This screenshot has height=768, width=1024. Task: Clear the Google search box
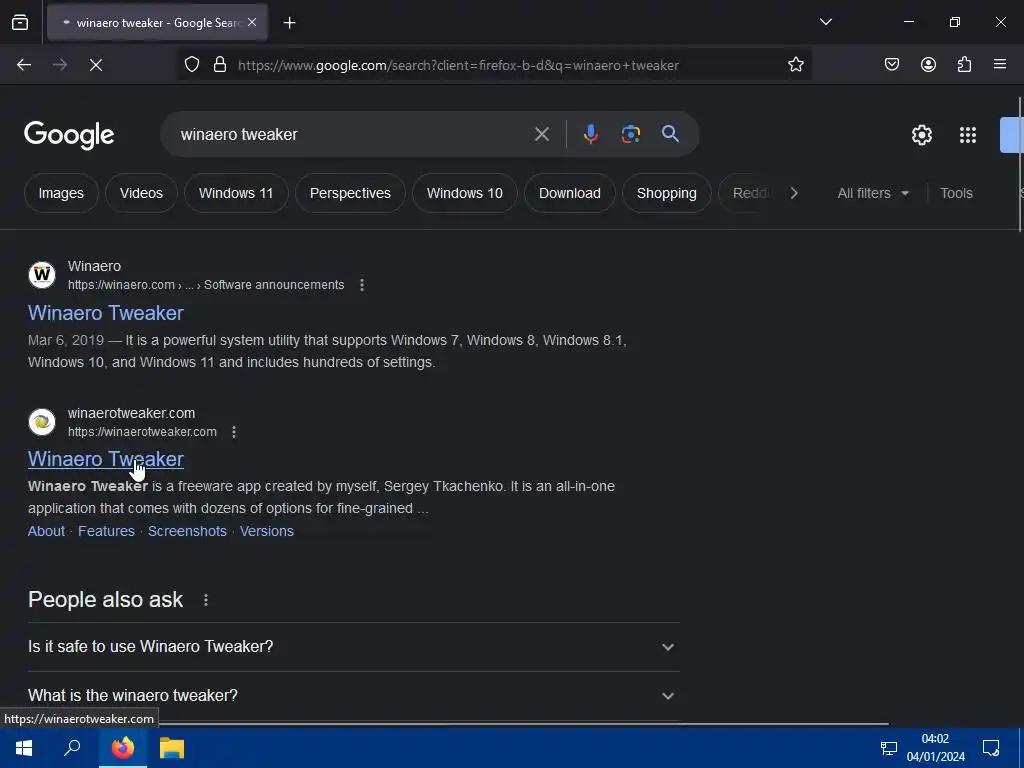tap(541, 135)
